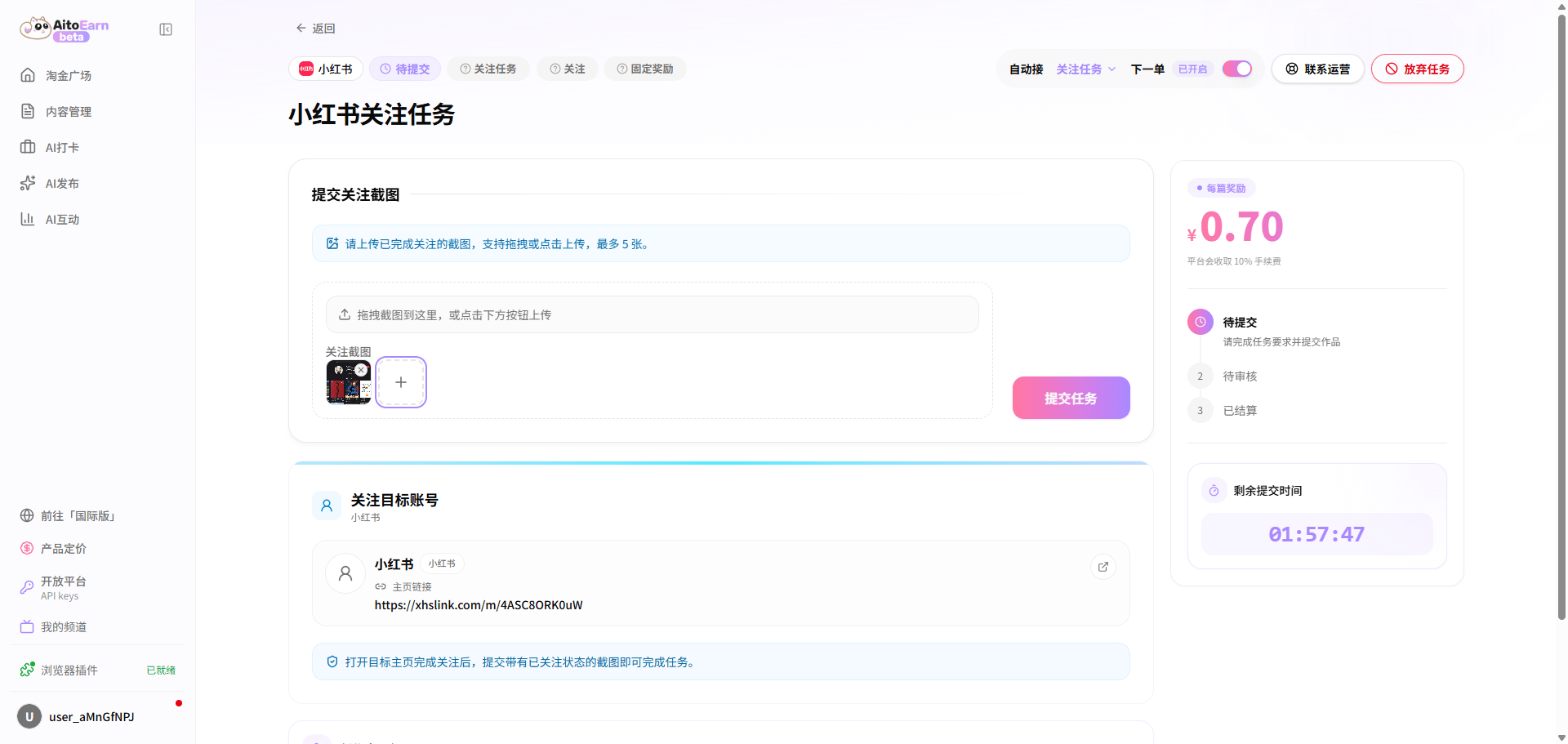Click the AitoEarn beta logo
Screen dimensions: 1568x744
(x=65, y=29)
